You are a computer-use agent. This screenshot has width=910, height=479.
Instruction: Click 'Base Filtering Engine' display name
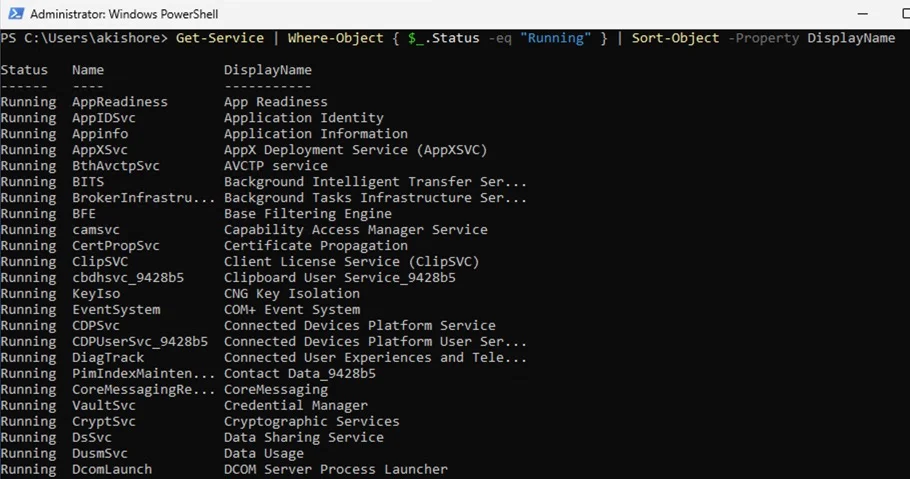pos(308,214)
